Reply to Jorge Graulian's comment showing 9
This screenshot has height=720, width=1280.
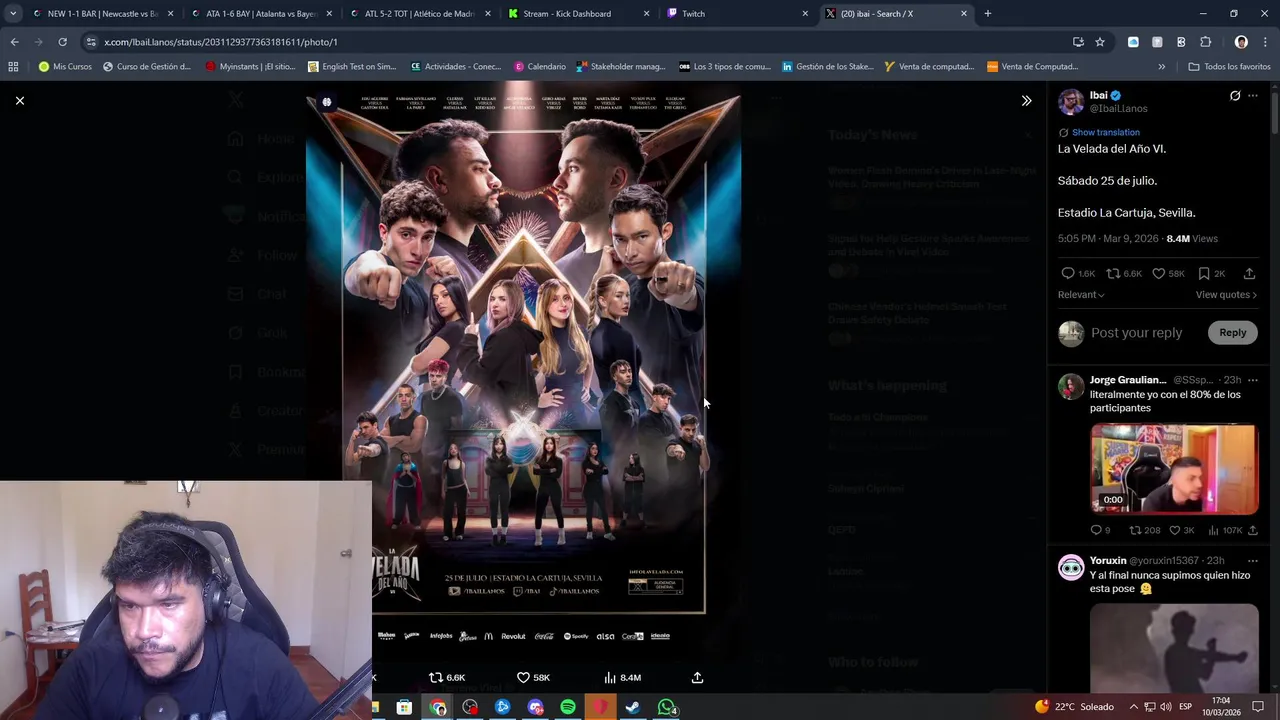1100,531
